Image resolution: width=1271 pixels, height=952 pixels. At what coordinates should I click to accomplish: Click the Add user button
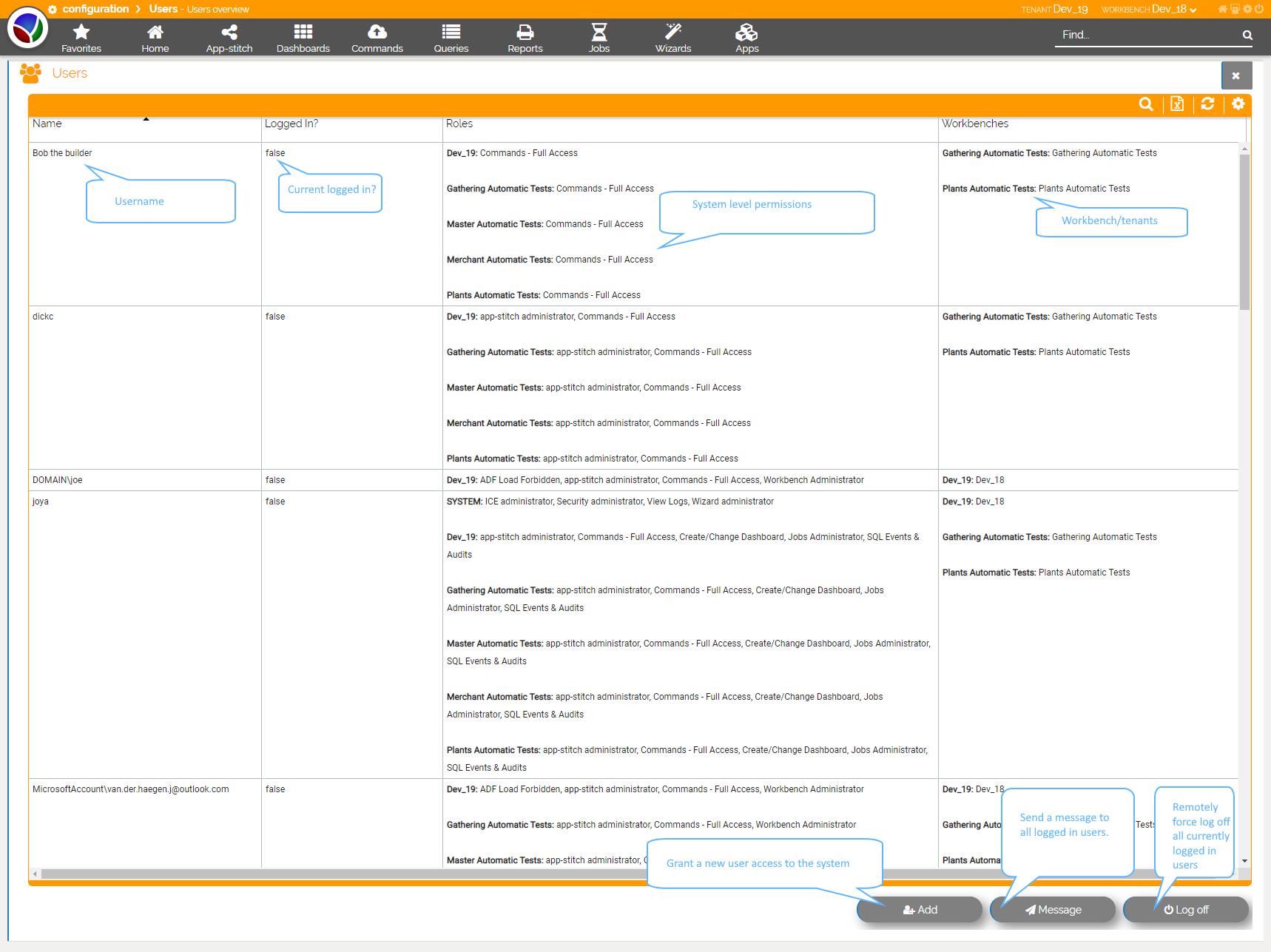[x=920, y=910]
